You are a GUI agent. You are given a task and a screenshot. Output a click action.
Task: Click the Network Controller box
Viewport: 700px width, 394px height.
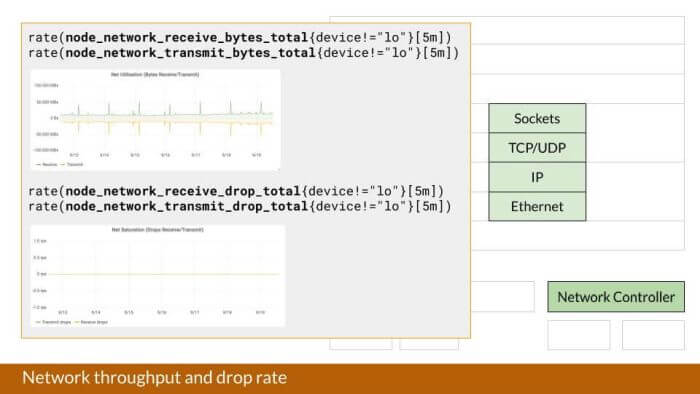(x=616, y=297)
